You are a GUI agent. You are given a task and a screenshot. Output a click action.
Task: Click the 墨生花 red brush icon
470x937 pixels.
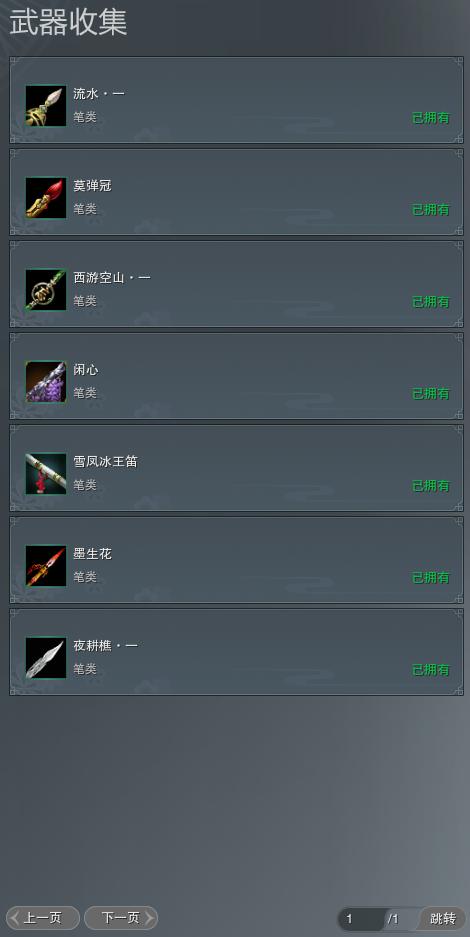46,566
